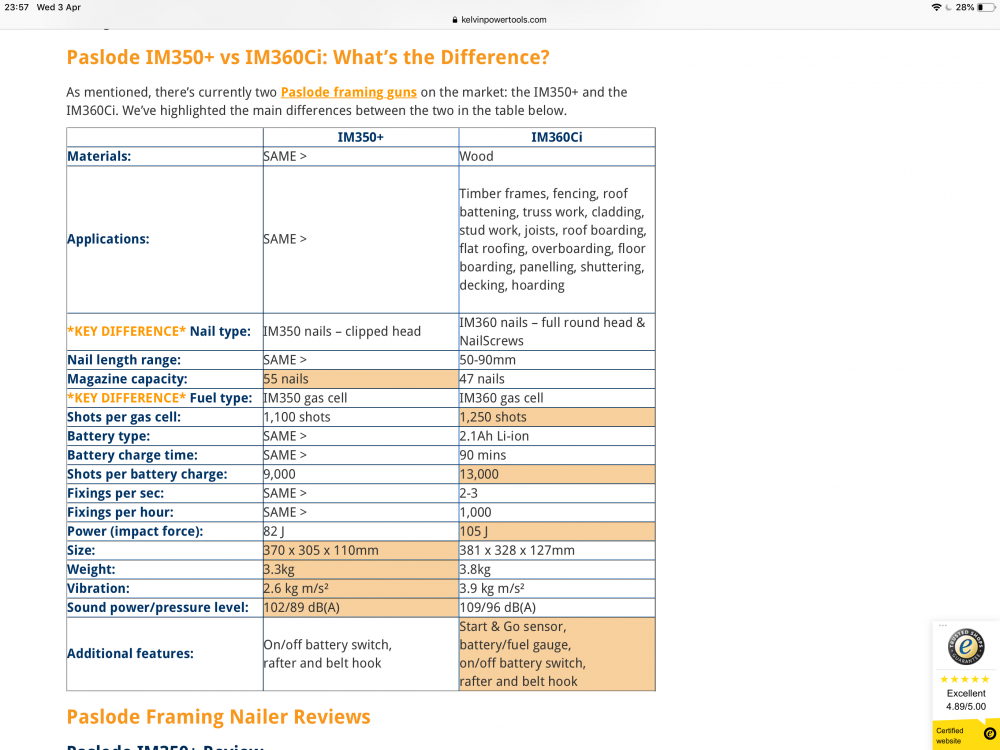
Task: Select the 50-90mm nail length cell
Action: pos(557,360)
